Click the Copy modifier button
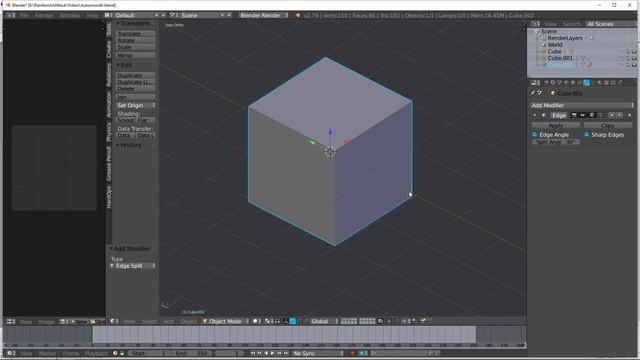 [607, 126]
